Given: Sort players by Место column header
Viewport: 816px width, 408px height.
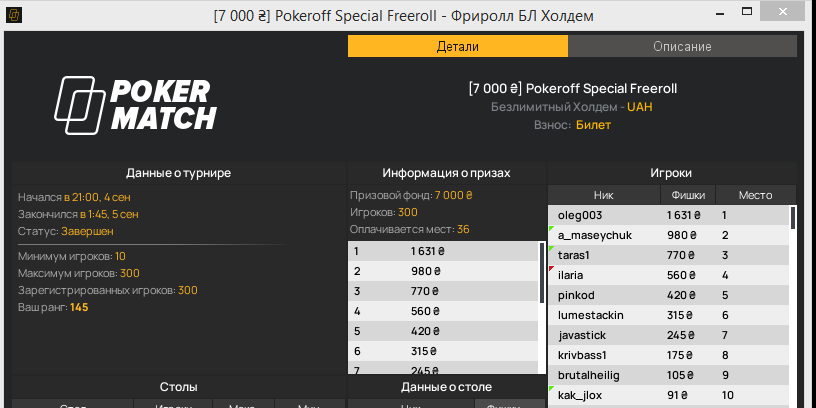Looking at the screenshot, I should (x=755, y=195).
